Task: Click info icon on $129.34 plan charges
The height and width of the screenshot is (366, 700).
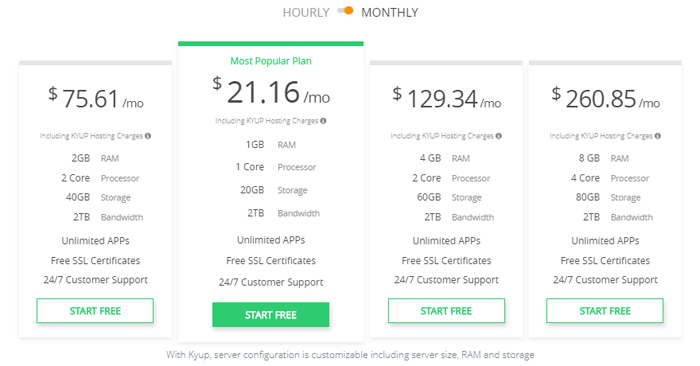Action: [x=499, y=136]
